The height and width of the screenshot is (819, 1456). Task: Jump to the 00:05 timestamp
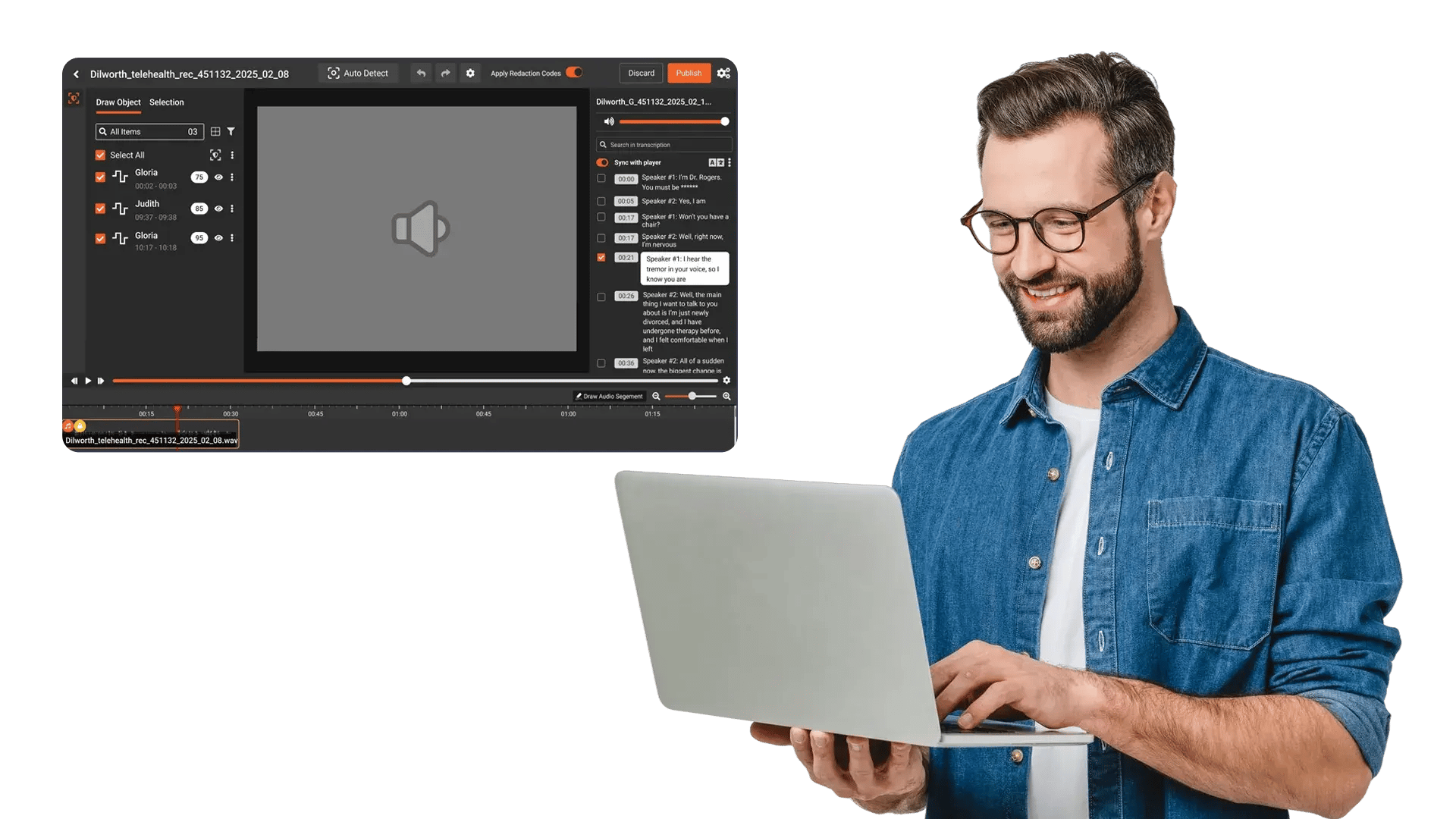click(x=626, y=201)
